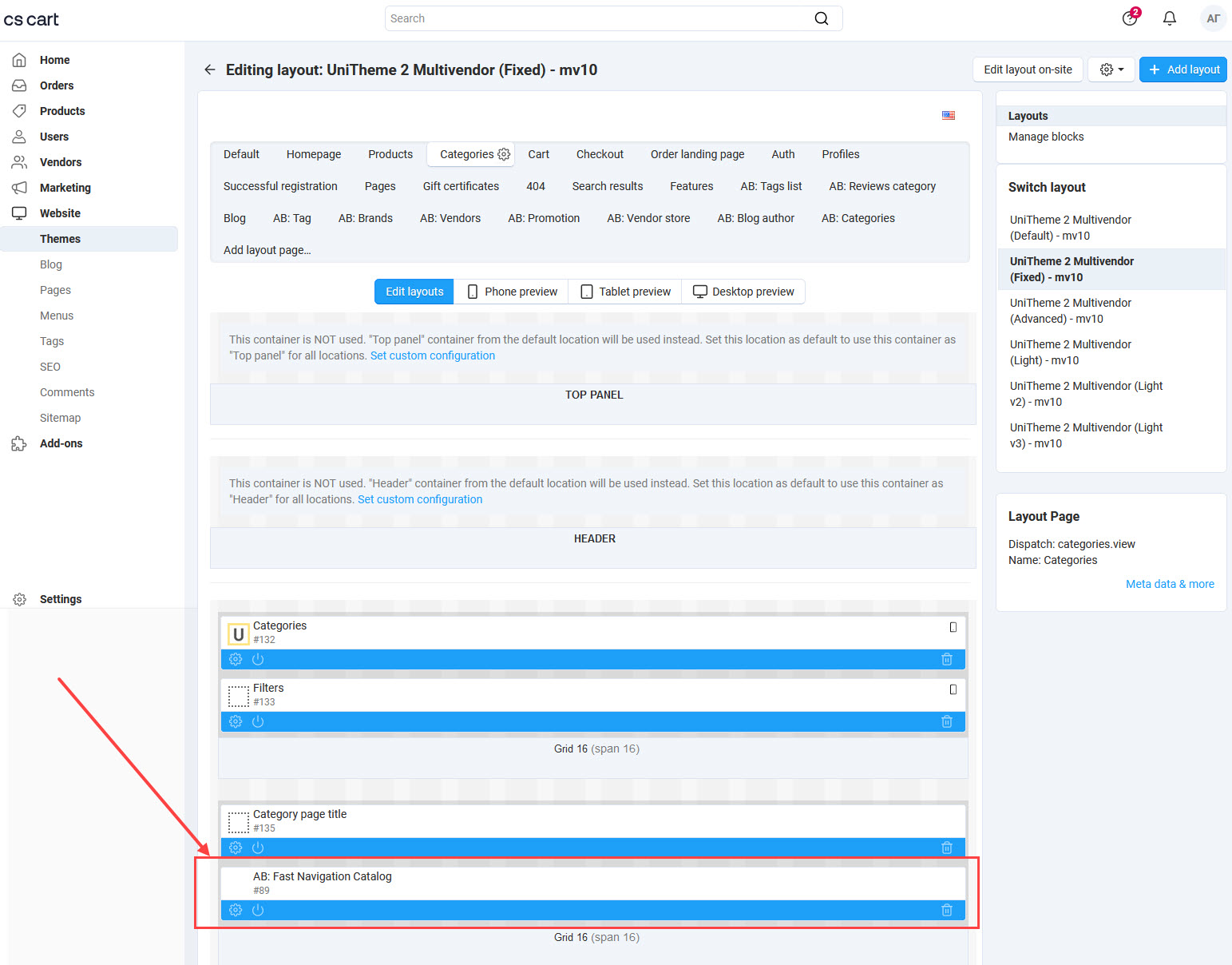Switch to Desktop preview

pos(743,292)
